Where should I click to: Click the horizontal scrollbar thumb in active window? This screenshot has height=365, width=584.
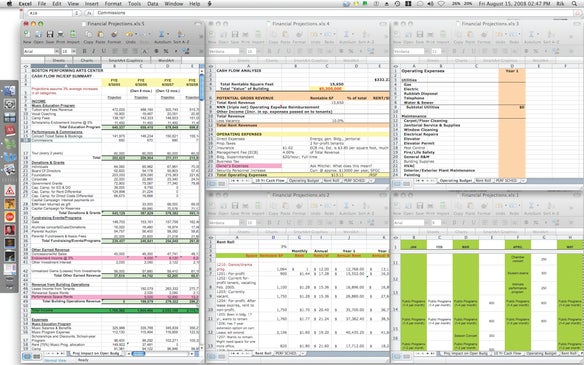(x=138, y=353)
